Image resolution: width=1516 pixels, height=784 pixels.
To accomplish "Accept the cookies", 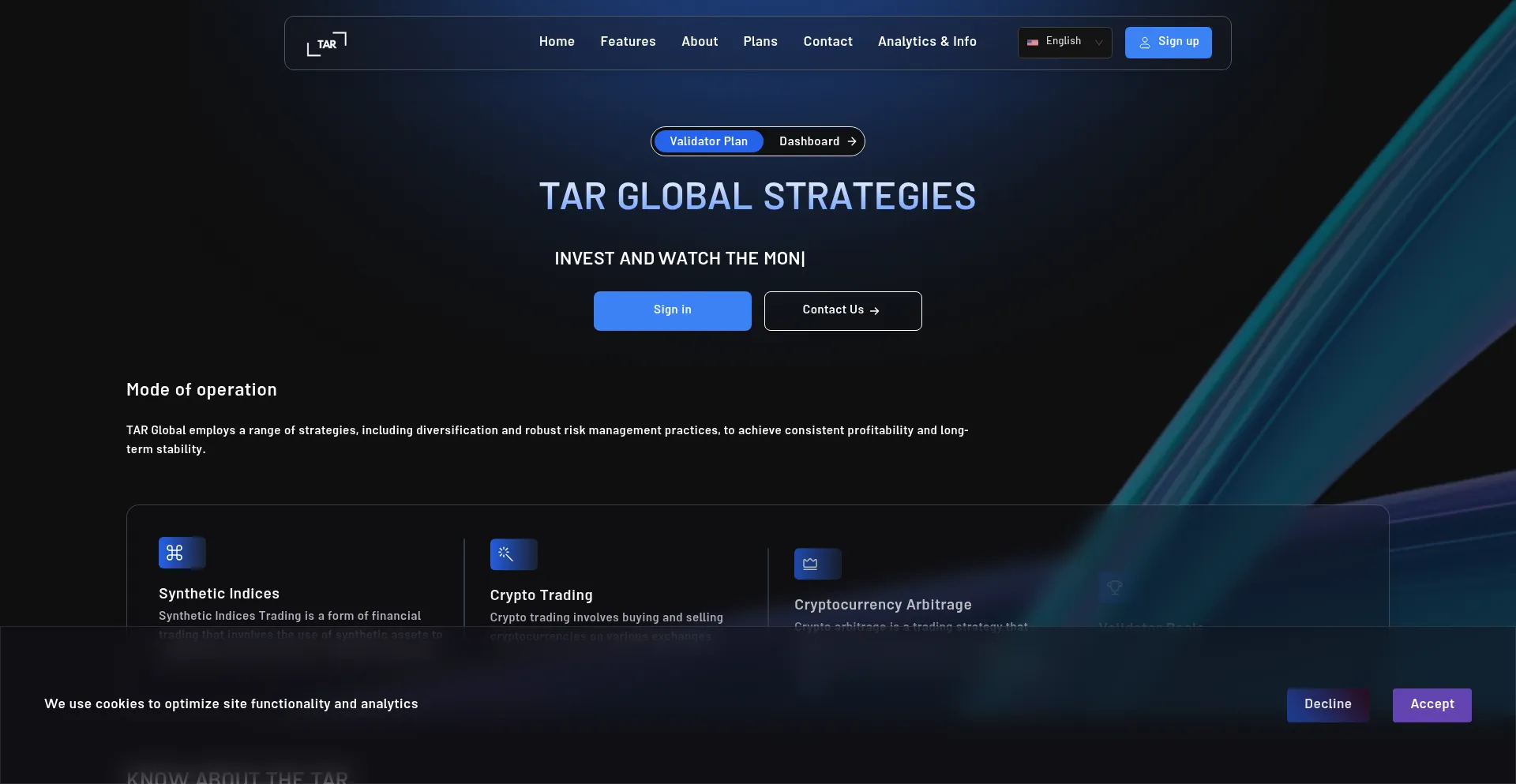I will [x=1432, y=704].
